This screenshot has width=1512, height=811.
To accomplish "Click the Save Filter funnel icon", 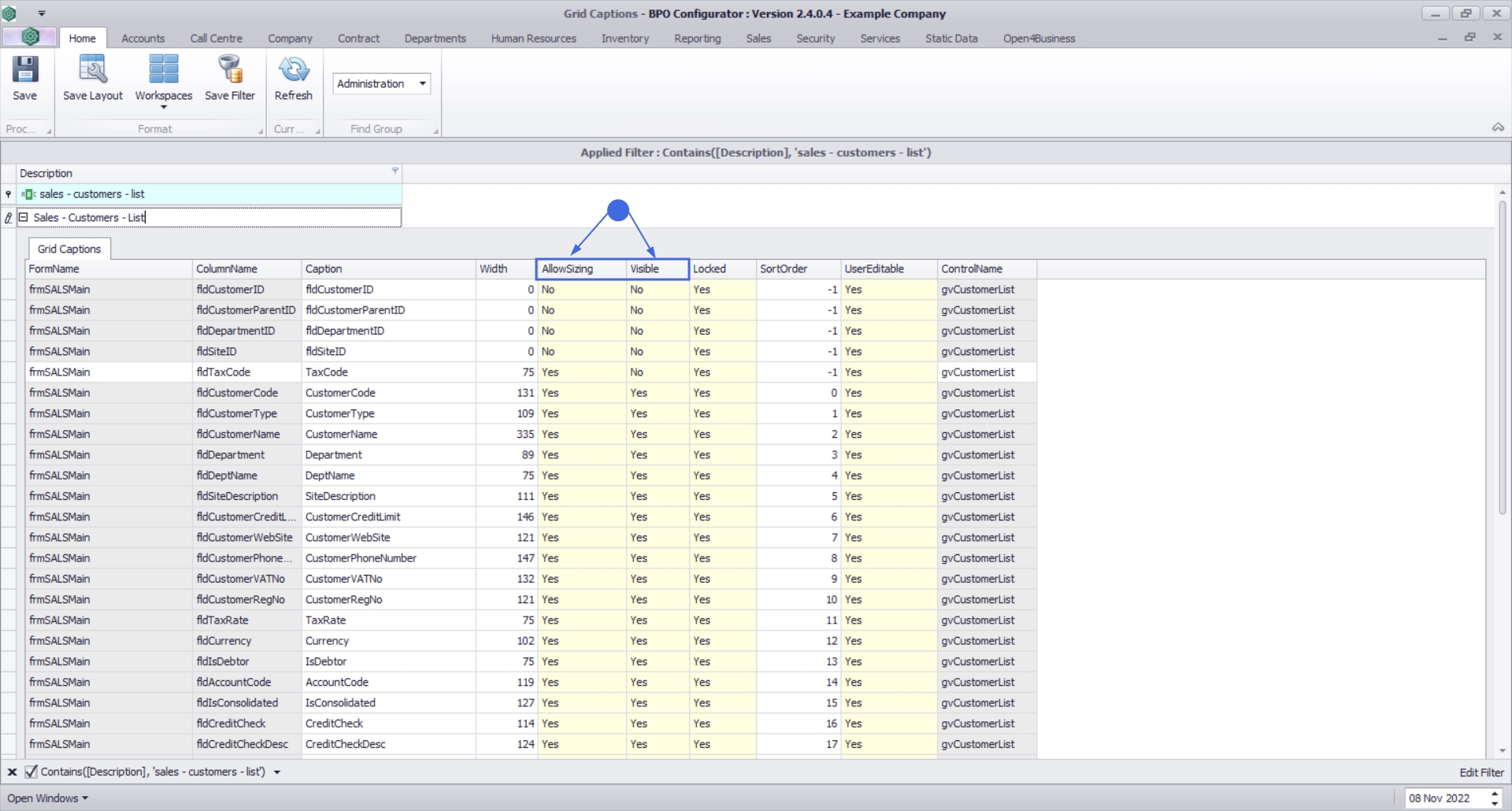I will 230,70.
